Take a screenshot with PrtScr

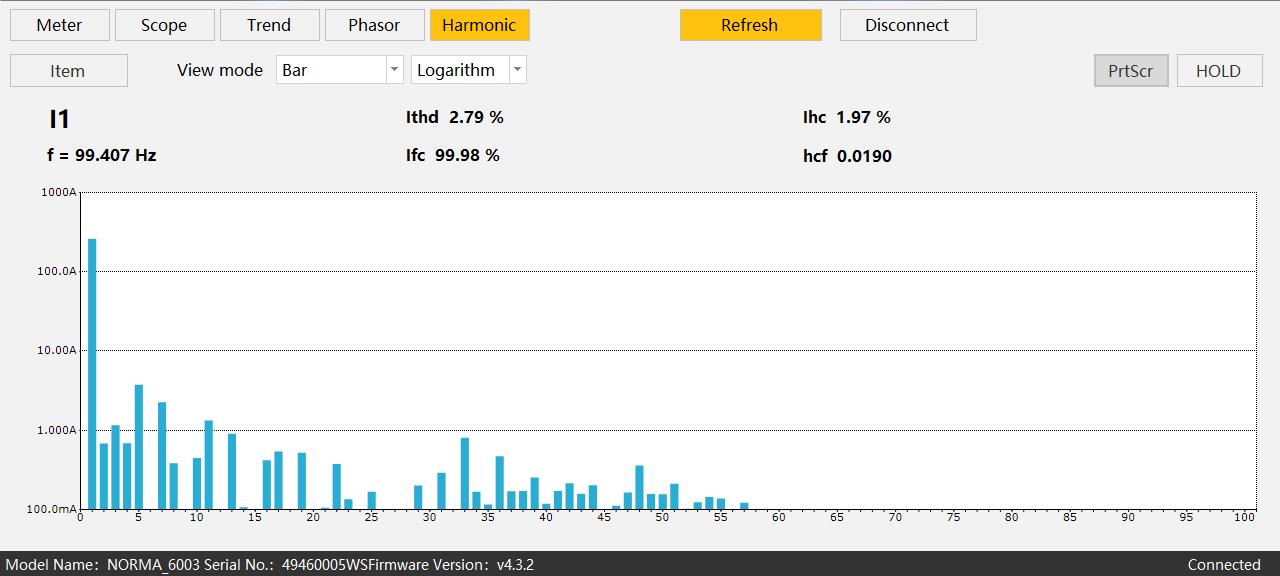click(x=1131, y=71)
